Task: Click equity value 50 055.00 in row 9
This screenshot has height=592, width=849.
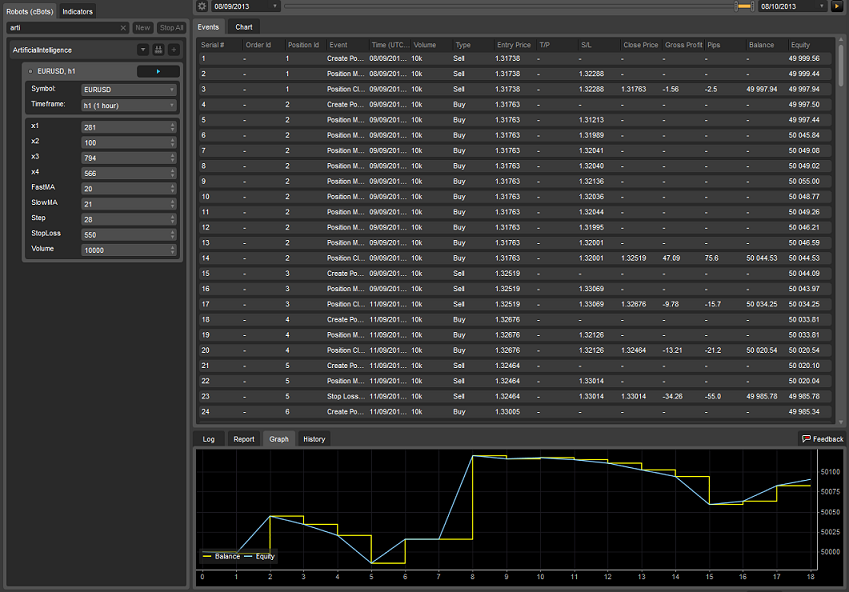Action: [804, 181]
